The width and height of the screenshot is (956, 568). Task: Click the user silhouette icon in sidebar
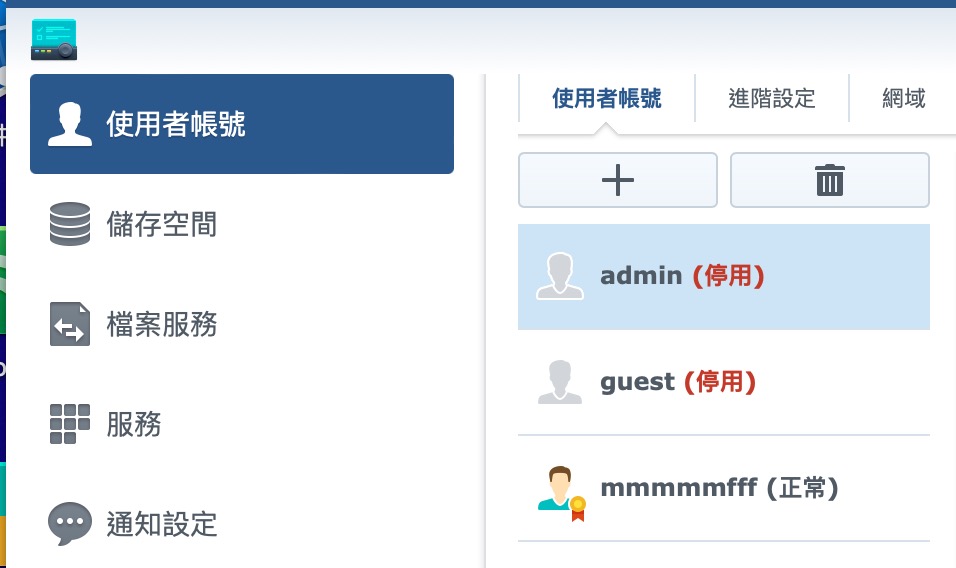pos(70,124)
